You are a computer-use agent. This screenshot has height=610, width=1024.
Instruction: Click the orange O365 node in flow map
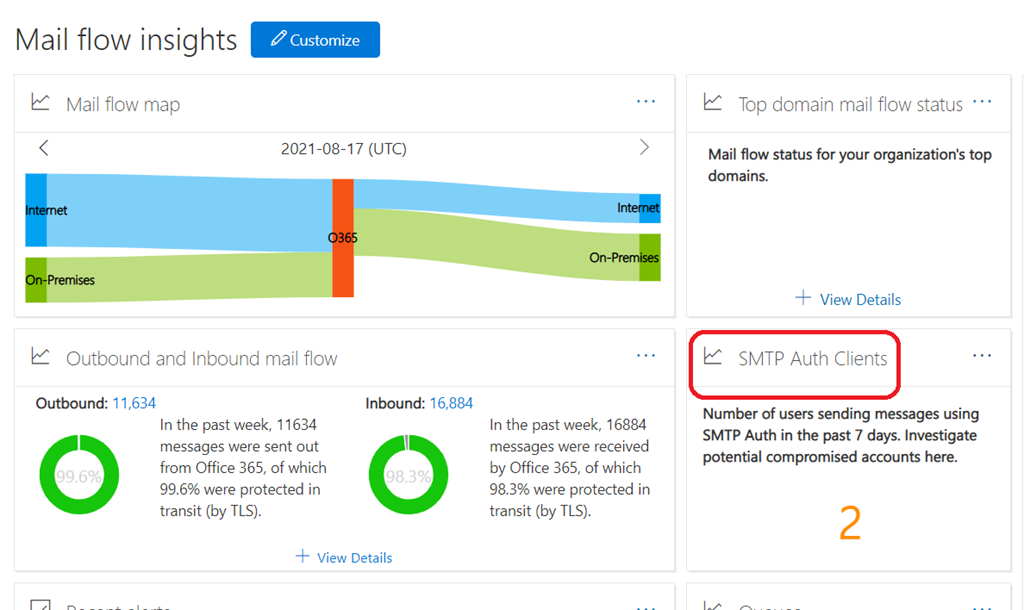point(342,238)
